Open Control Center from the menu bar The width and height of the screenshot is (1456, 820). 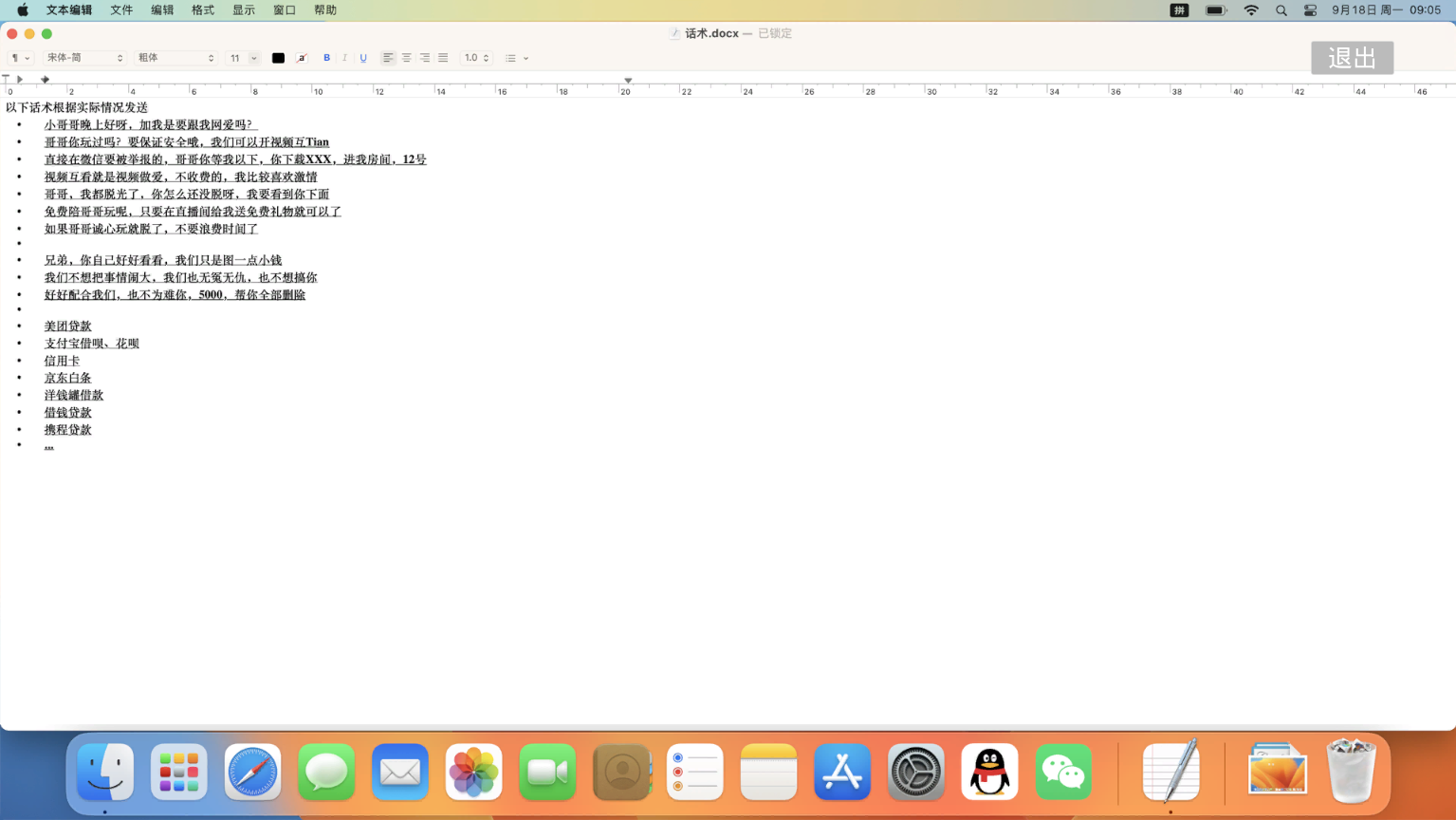tap(1310, 10)
